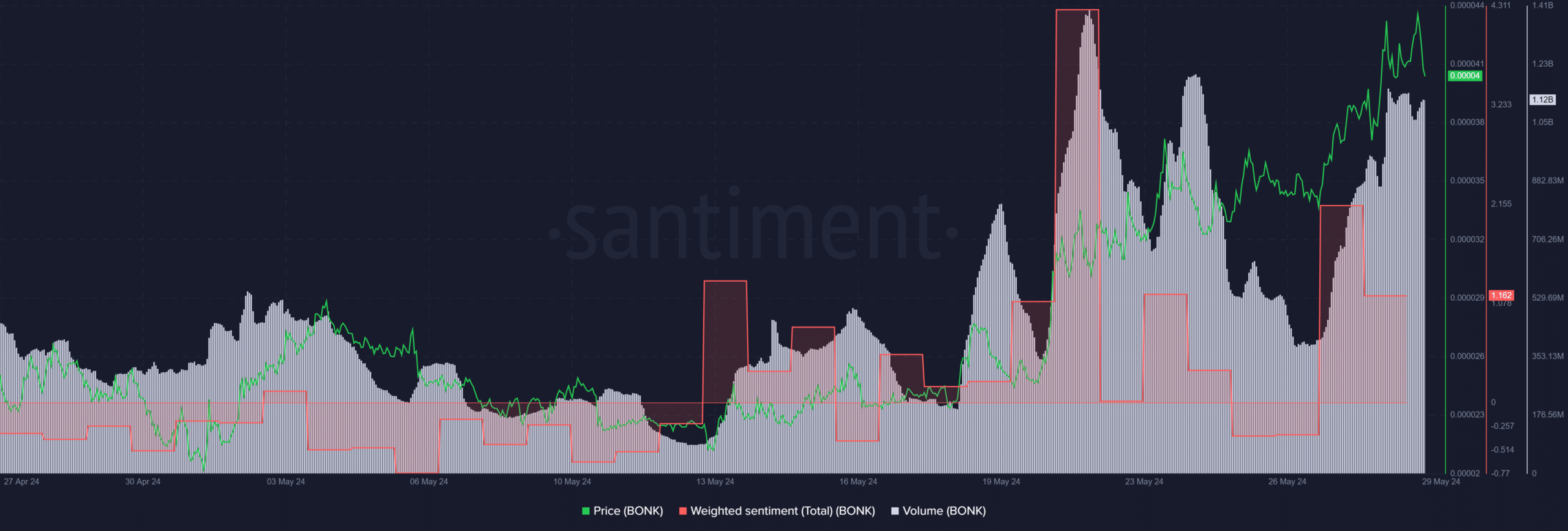Click the 0.000035 price axis label
The image size is (1568, 531).
click(x=1467, y=181)
